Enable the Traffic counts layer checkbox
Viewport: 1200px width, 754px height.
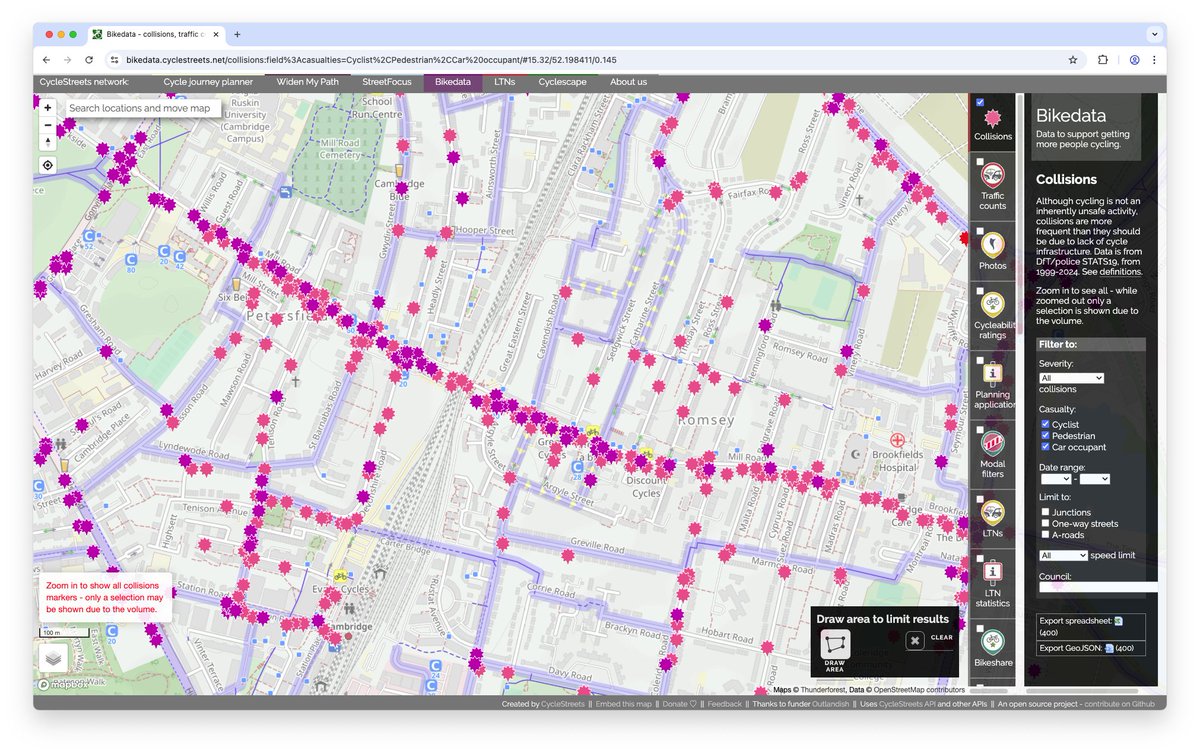[980, 162]
